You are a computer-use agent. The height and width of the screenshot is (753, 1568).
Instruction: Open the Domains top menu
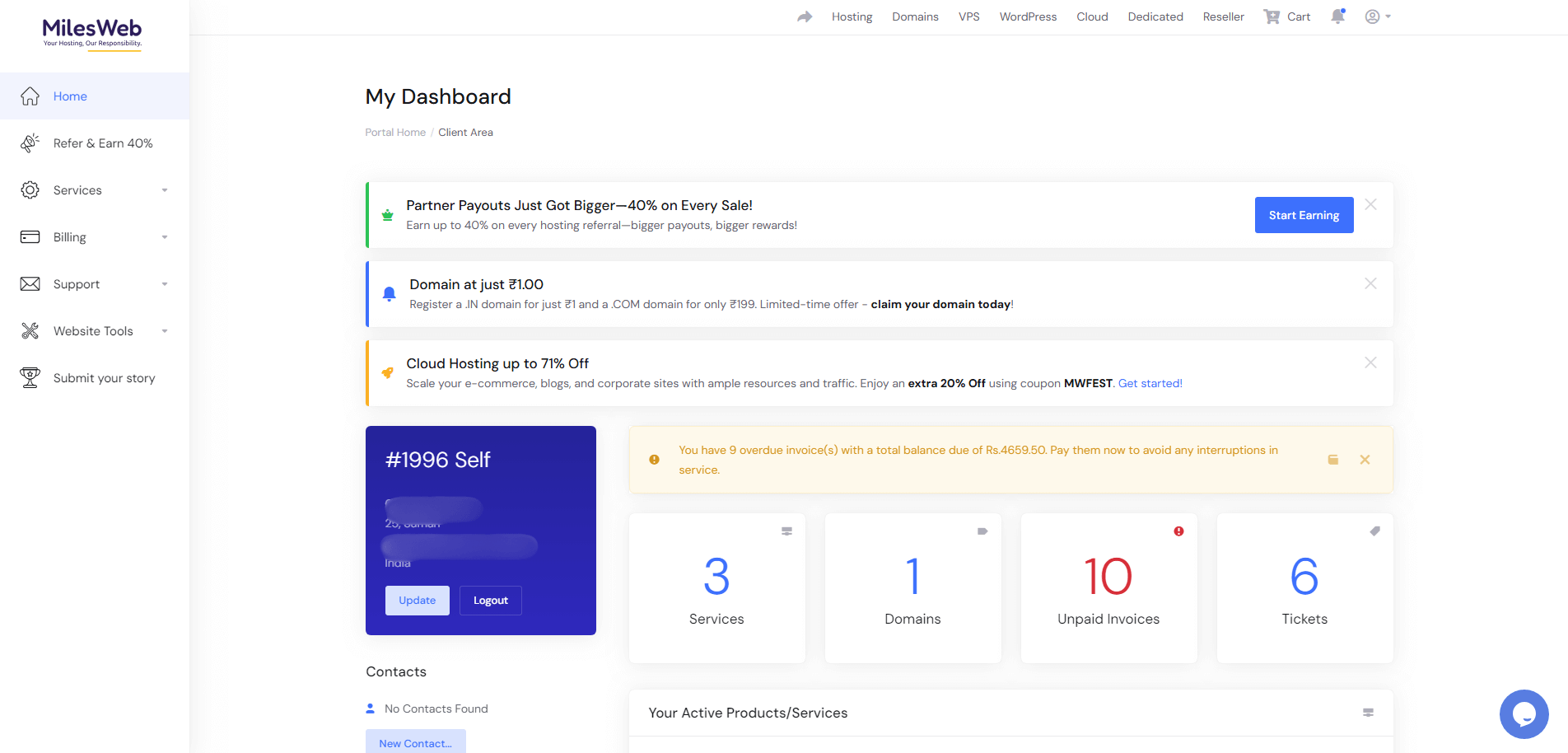[x=915, y=16]
